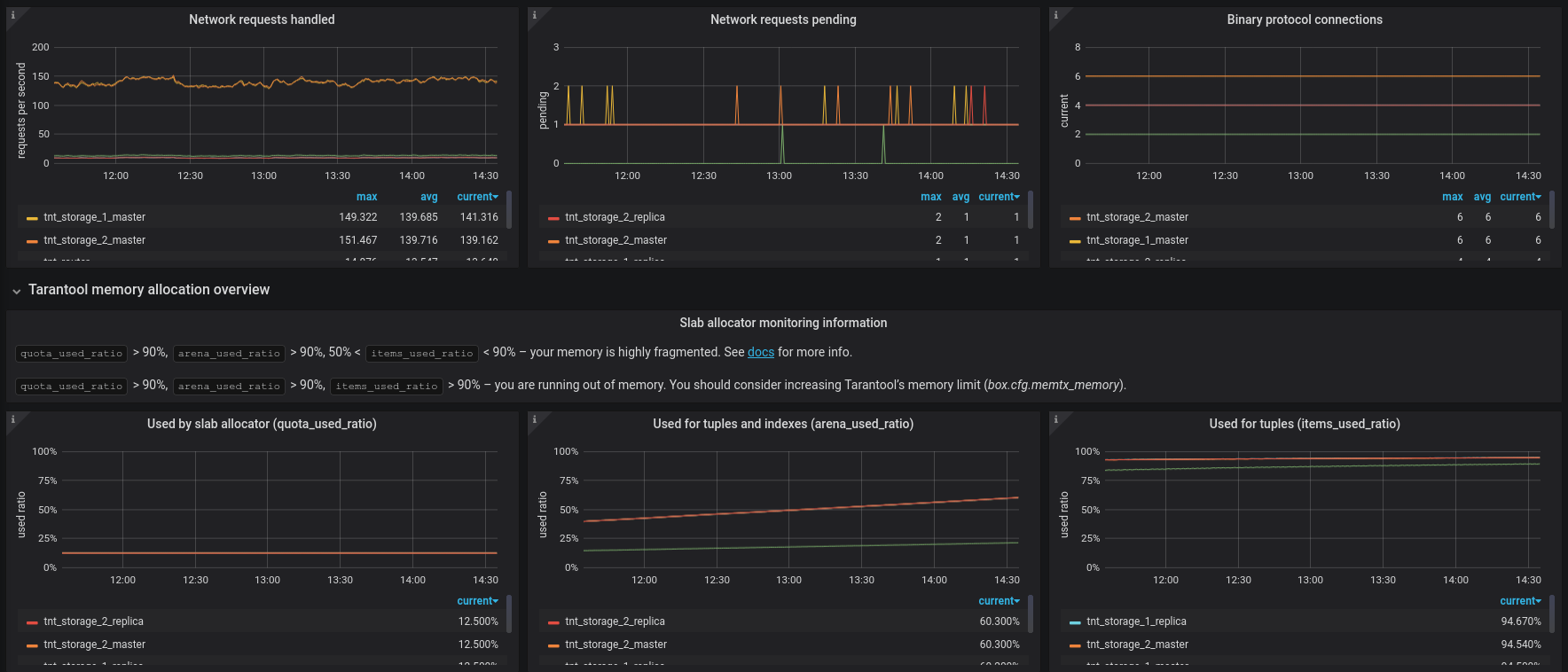The image size is (1568, 672).
Task: Toggle tnt_storage_2_master series in arena_used_ratio legend
Action: (615, 645)
